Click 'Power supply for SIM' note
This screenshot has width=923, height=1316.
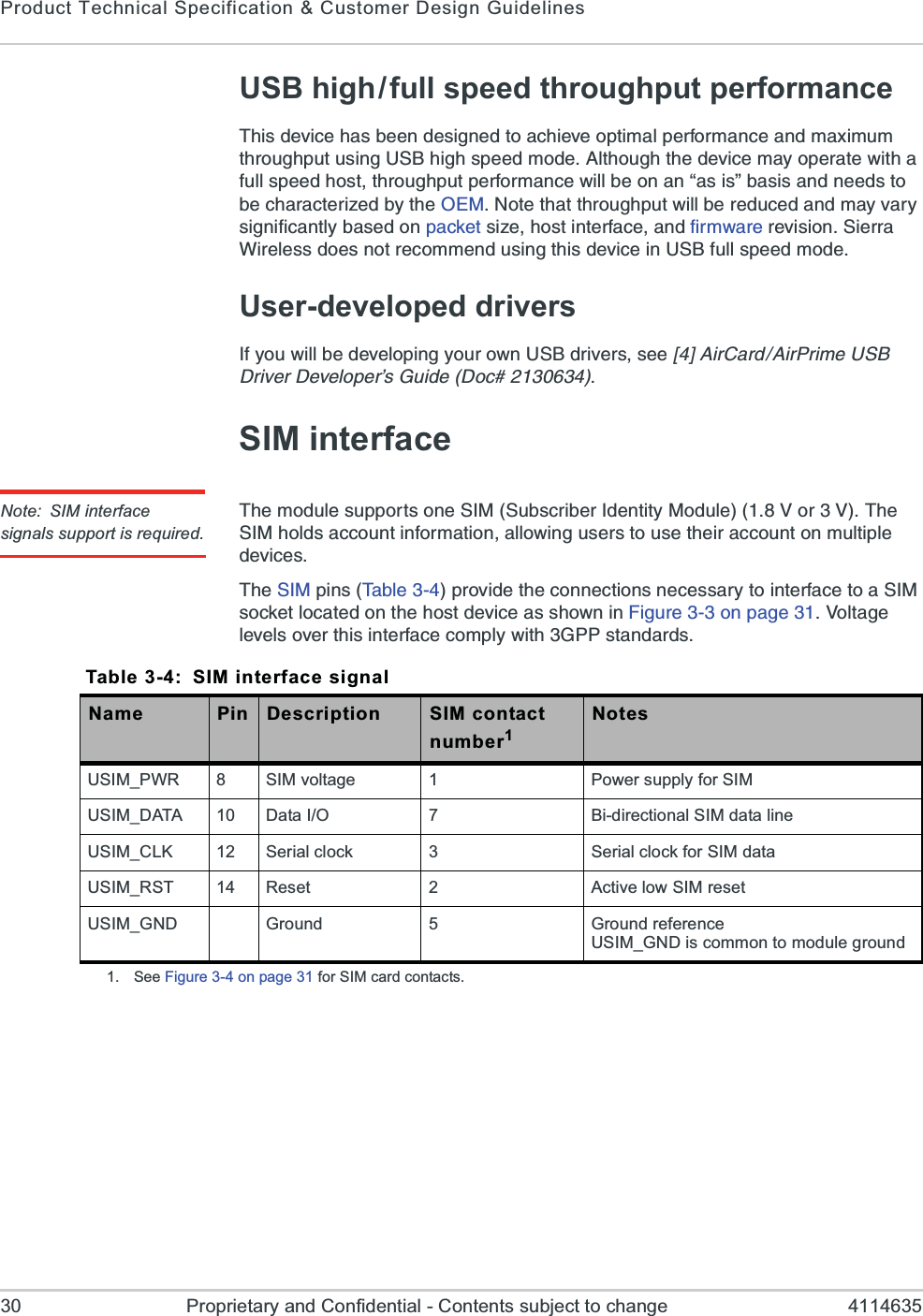pos(671,780)
